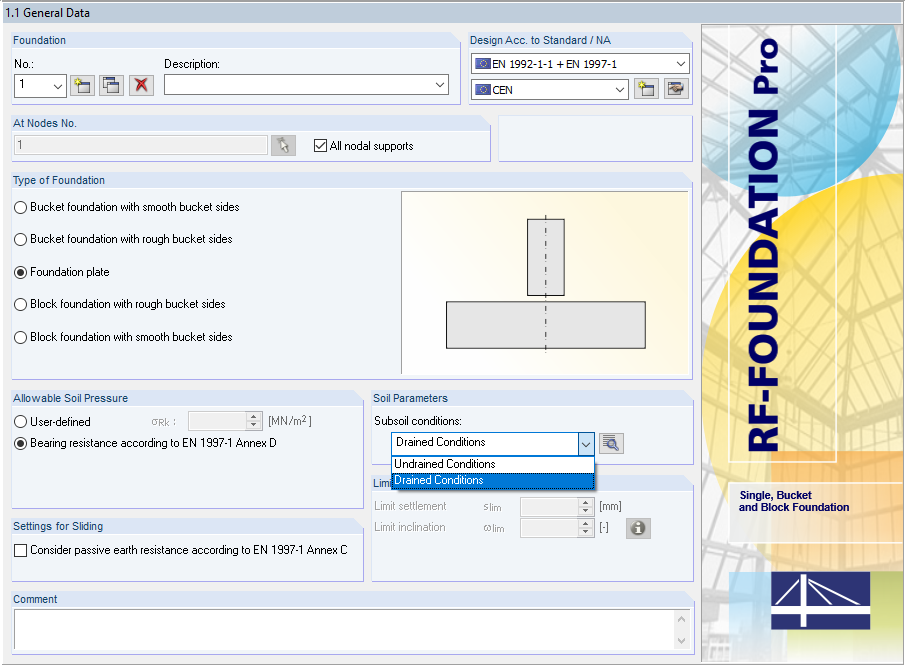Open the CEN national annex dropdown
Image resolution: width=906 pixels, height=667 pixels.
click(x=619, y=90)
